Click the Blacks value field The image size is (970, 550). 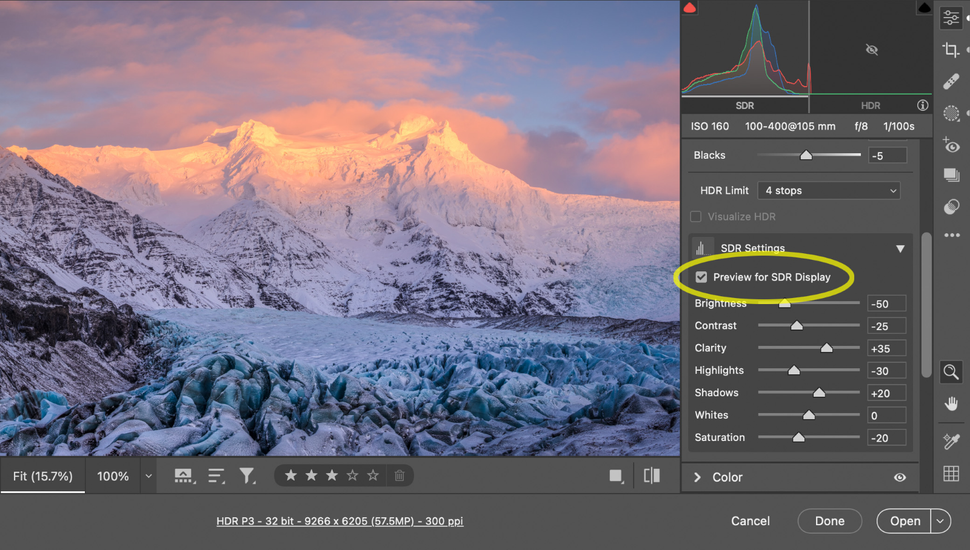[x=887, y=155]
